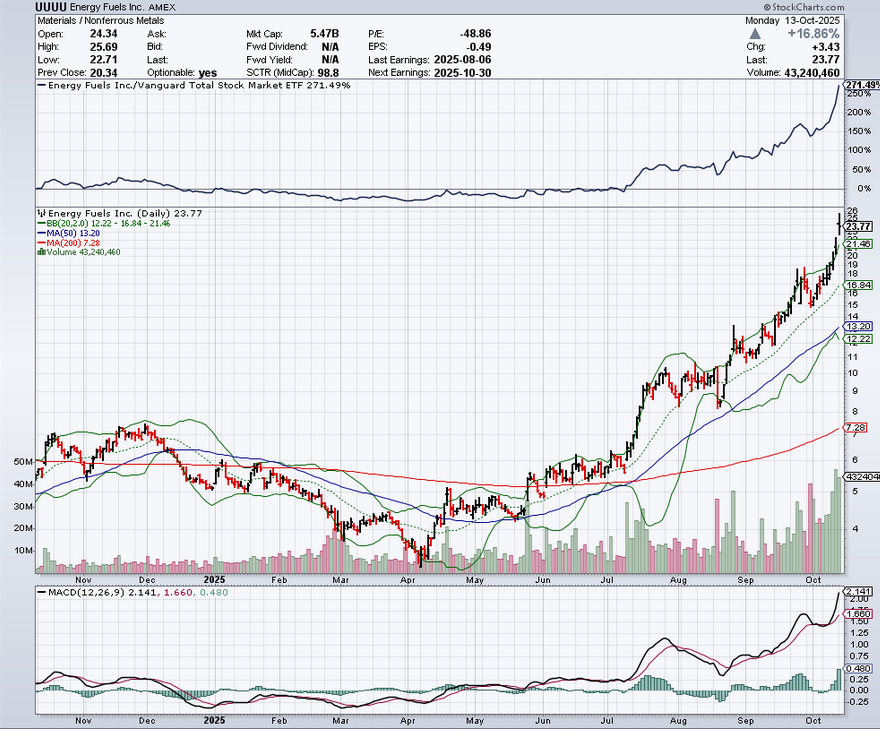Click the 16.84 middle band axis label

point(859,285)
